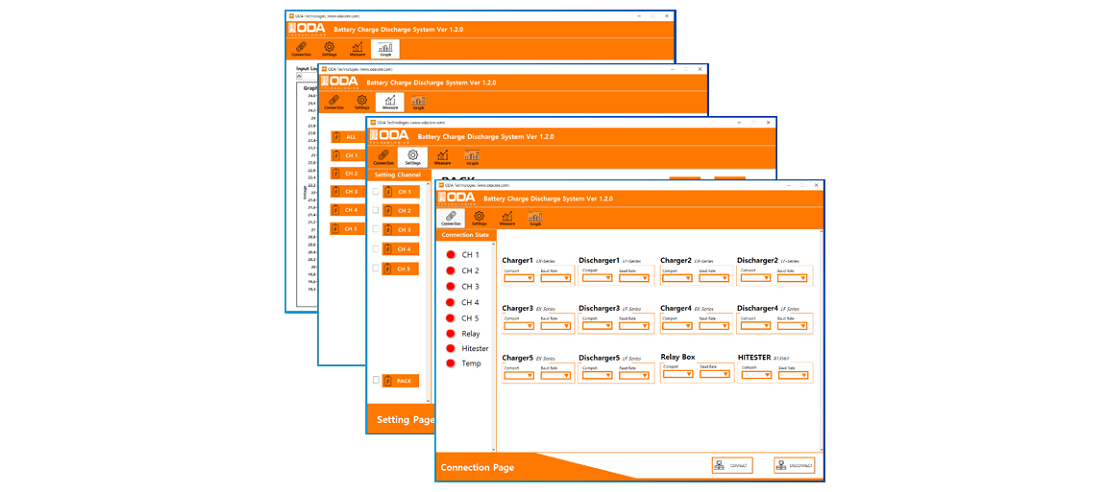Screen dimensions: 1100x492
Task: Click the CH 1 red status indicator
Action: click(x=451, y=255)
